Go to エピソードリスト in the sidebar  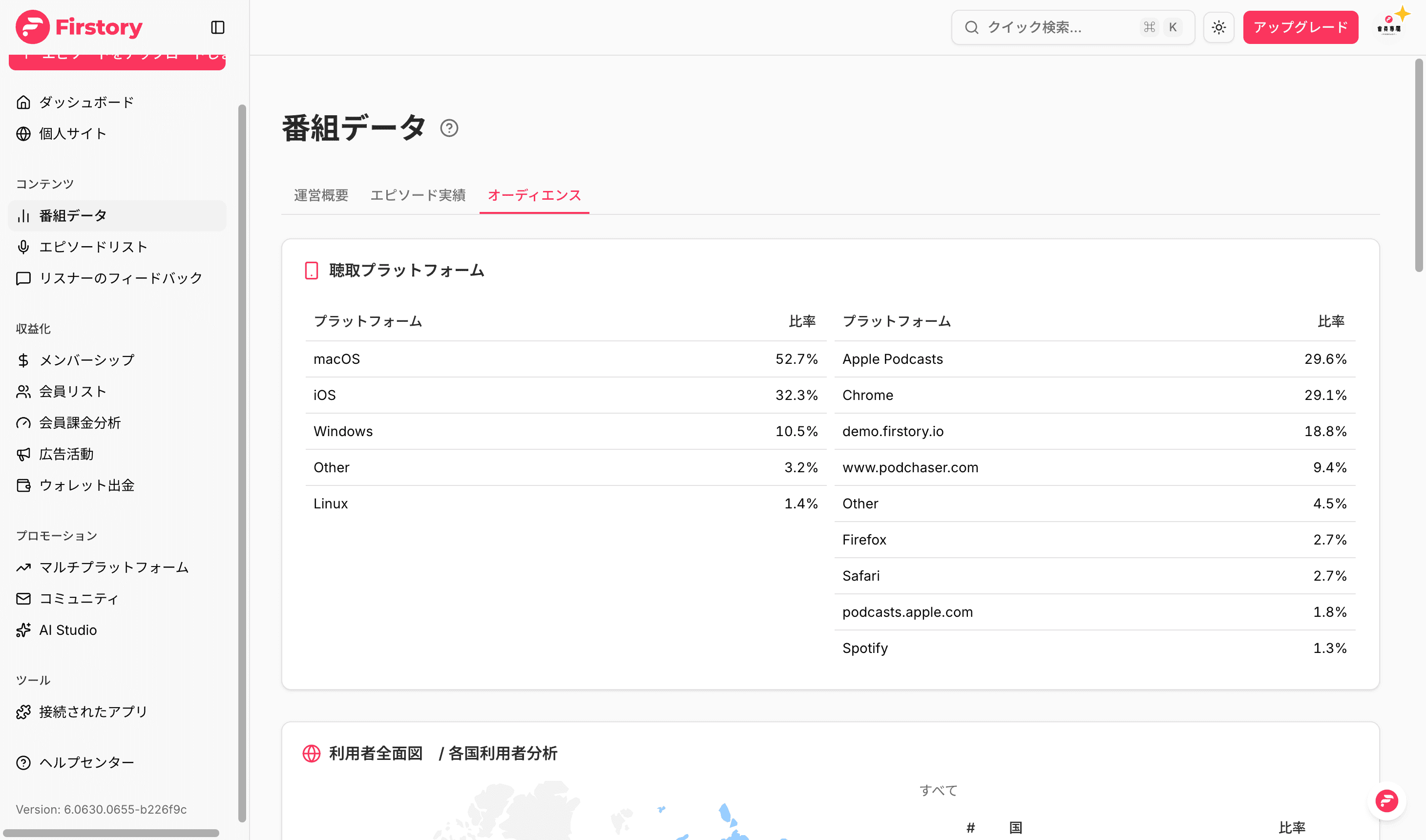click(117, 247)
